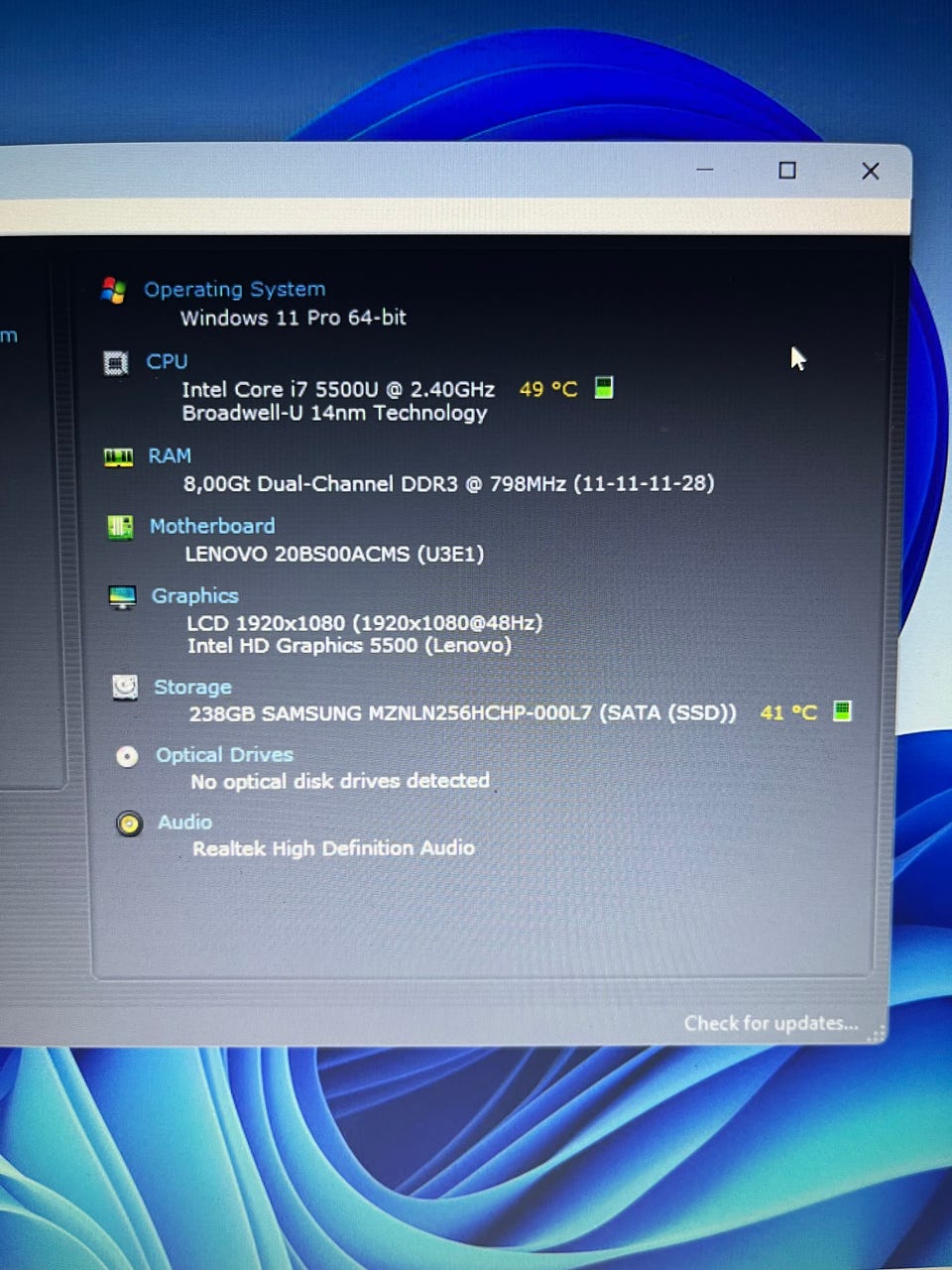The image size is (952, 1270).
Task: Click the Optical Drives disc icon
Action: [x=127, y=756]
